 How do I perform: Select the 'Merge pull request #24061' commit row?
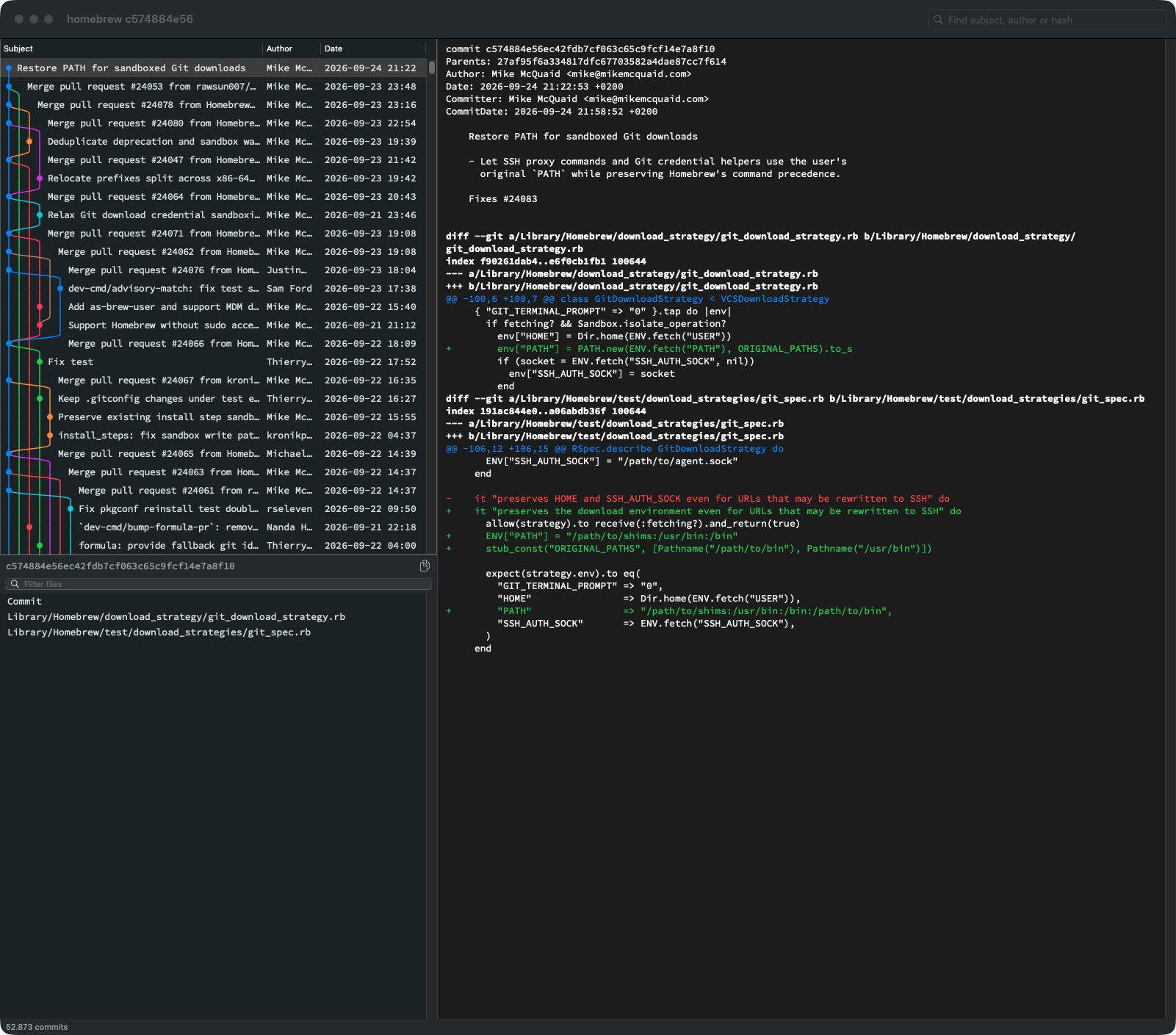coord(213,491)
